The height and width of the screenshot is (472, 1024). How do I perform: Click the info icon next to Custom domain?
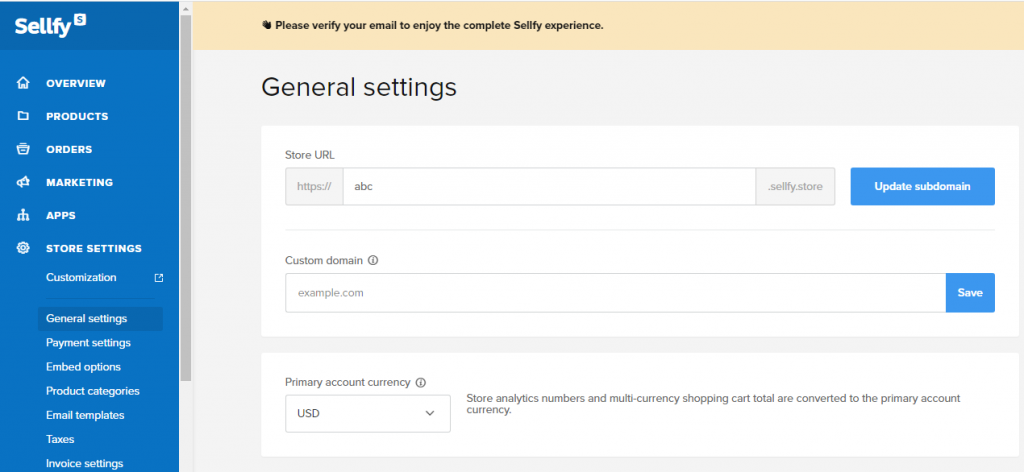tap(373, 260)
